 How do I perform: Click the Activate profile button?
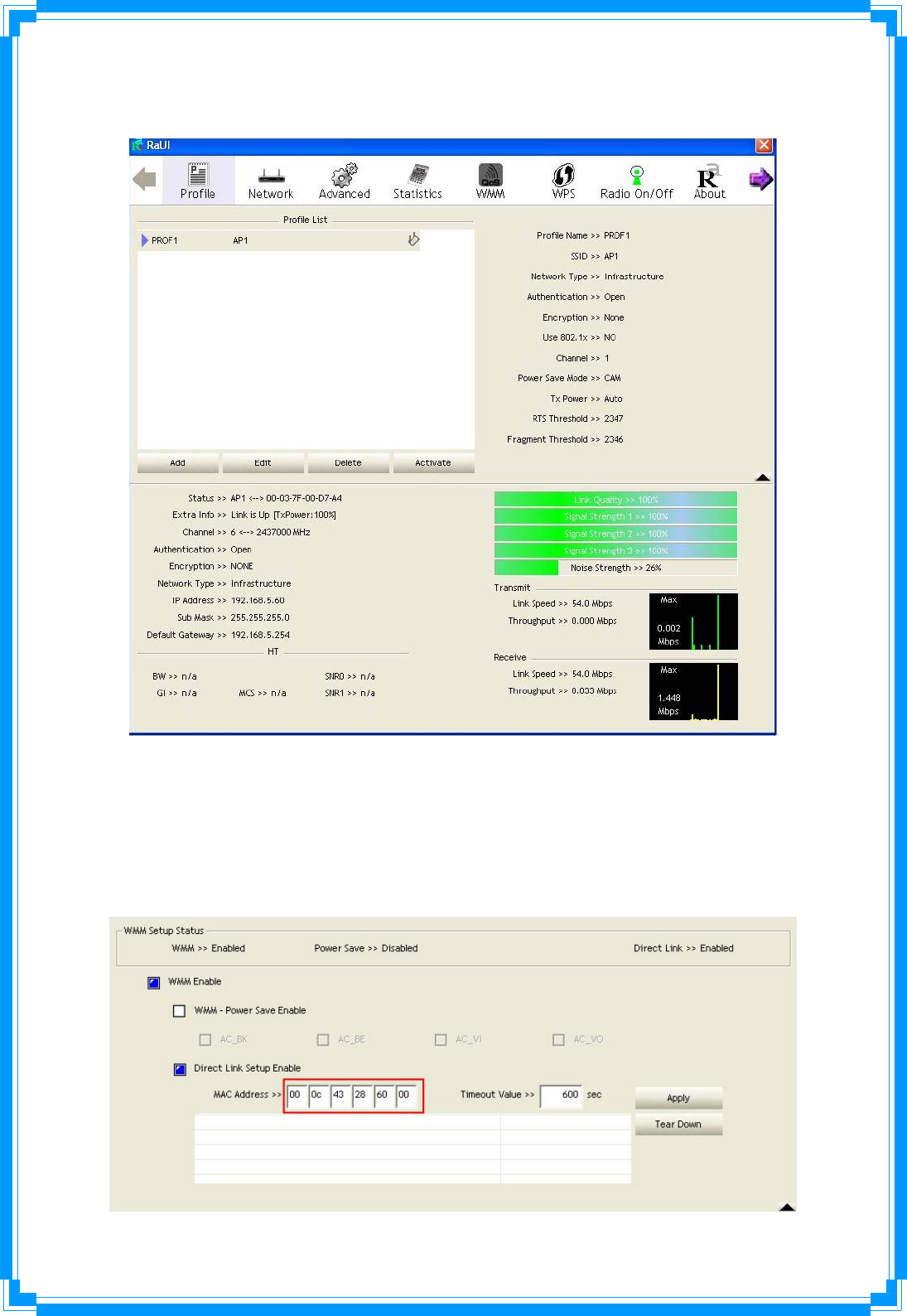pyautogui.click(x=433, y=462)
